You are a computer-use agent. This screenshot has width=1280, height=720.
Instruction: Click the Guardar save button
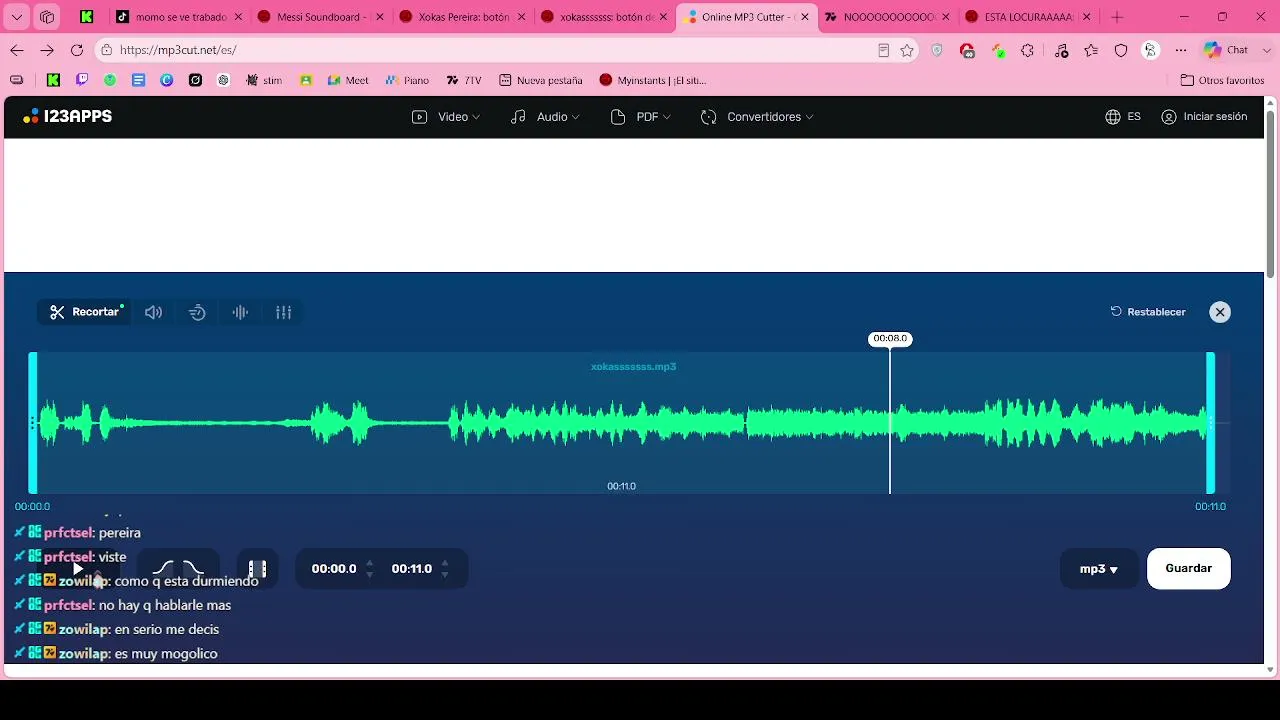[x=1189, y=568]
